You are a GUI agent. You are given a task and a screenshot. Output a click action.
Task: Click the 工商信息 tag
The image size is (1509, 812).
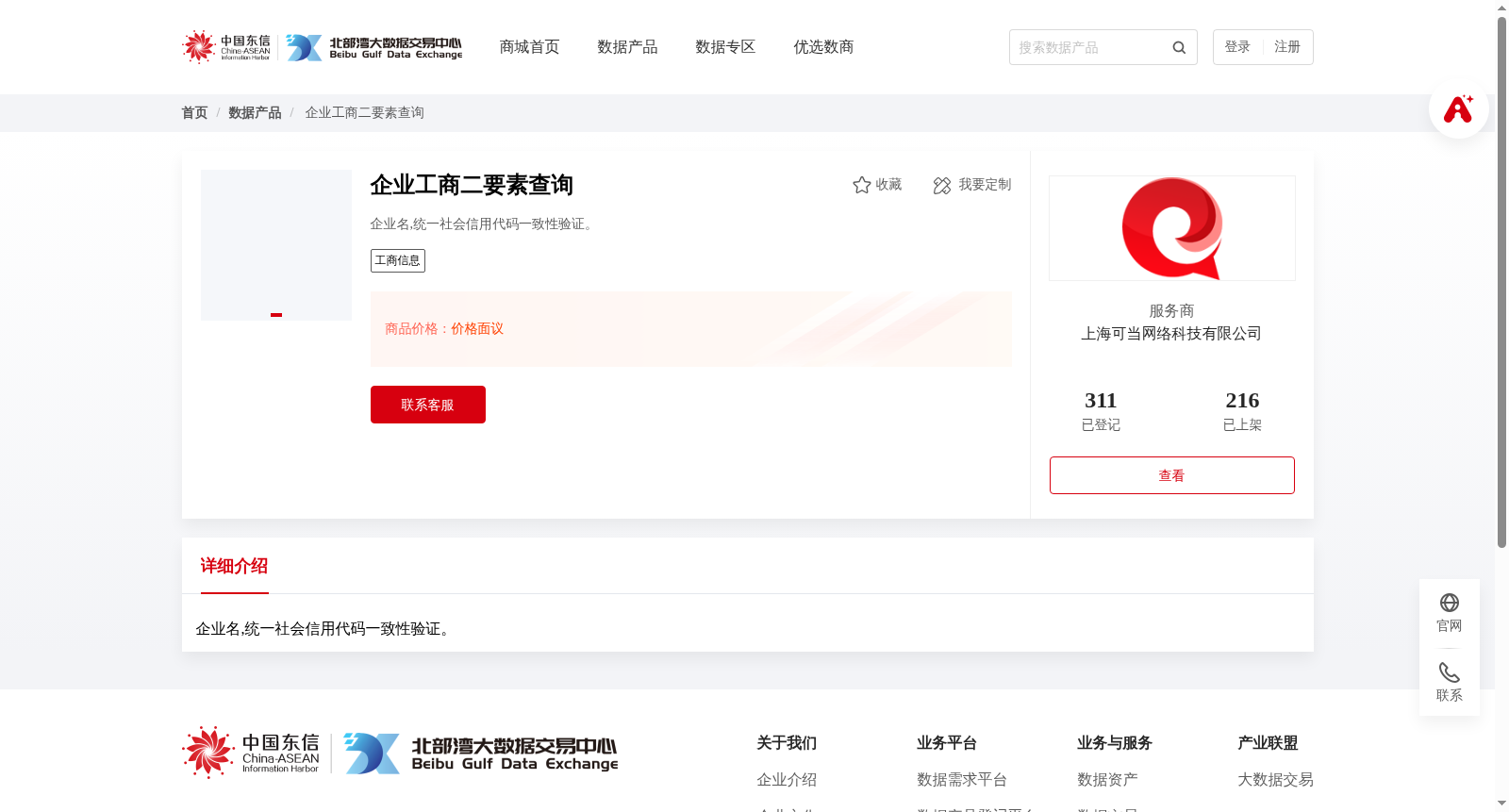[398, 260]
